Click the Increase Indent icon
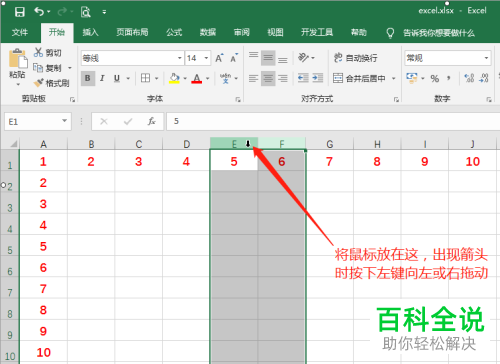 click(x=317, y=78)
